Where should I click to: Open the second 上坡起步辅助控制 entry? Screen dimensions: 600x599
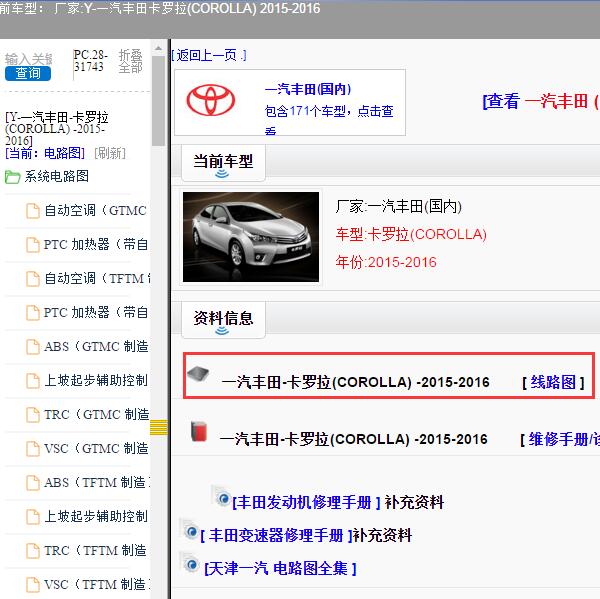pos(96,516)
